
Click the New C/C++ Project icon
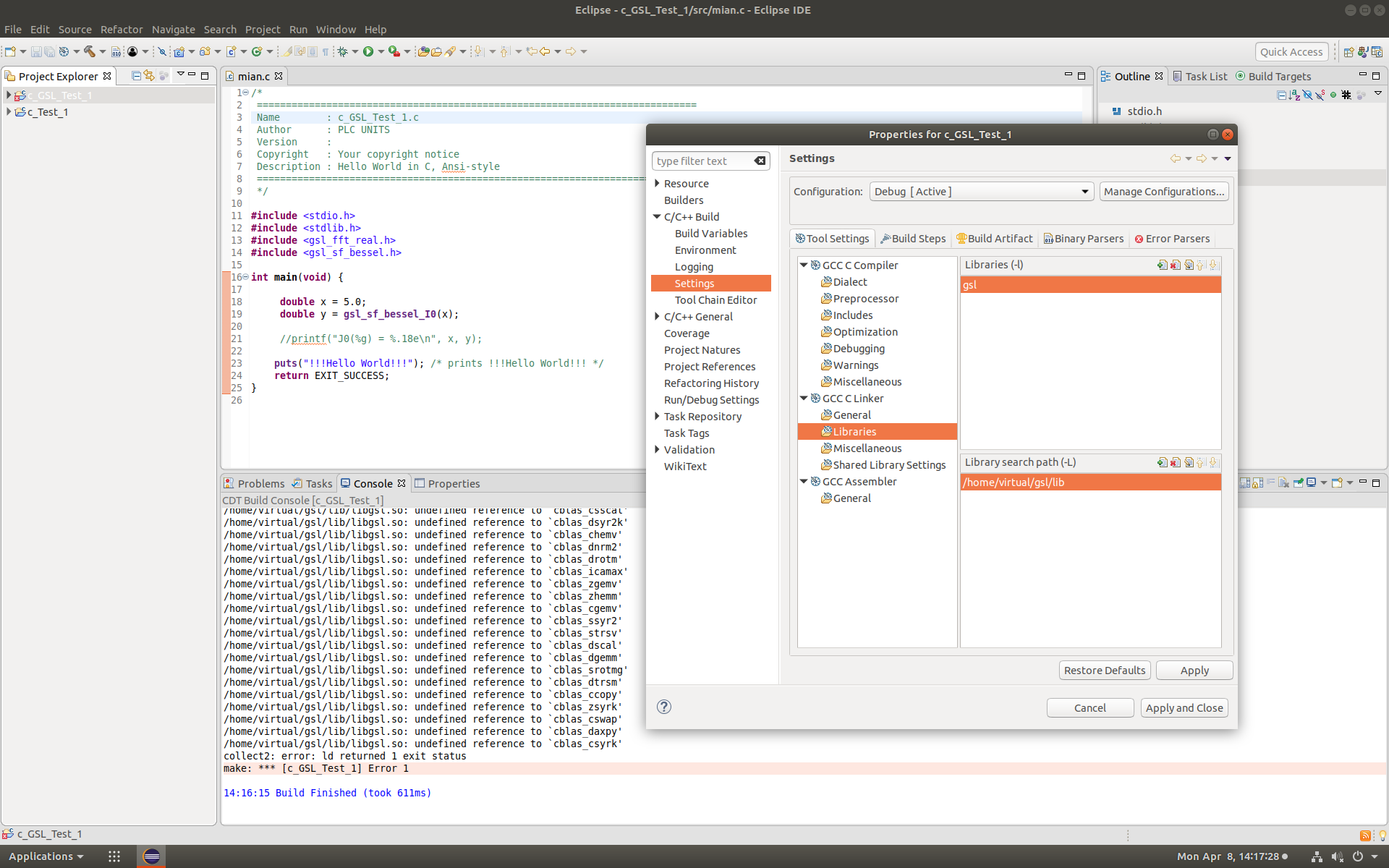point(179,51)
